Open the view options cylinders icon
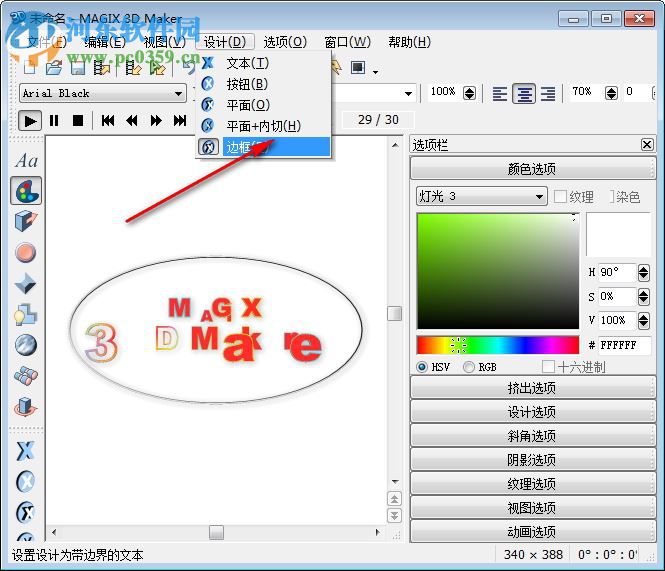 25,375
